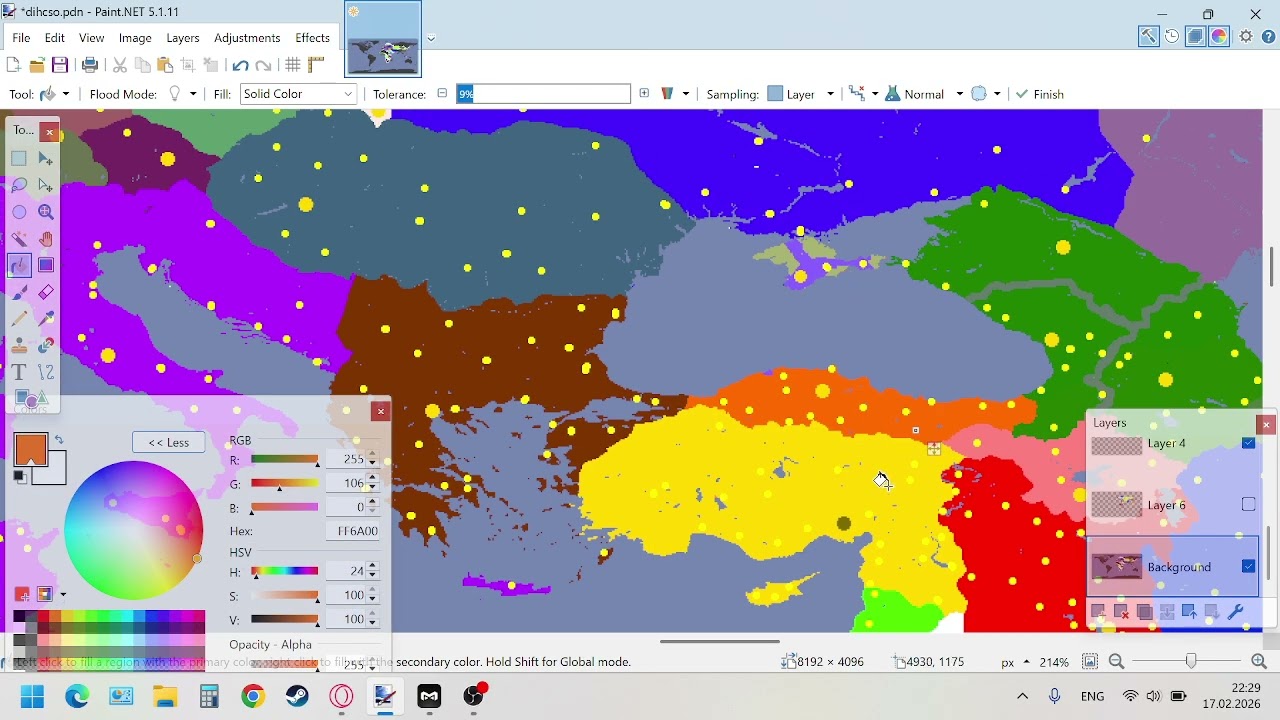
Task: Expand the image list arrow
Action: [x=431, y=39]
